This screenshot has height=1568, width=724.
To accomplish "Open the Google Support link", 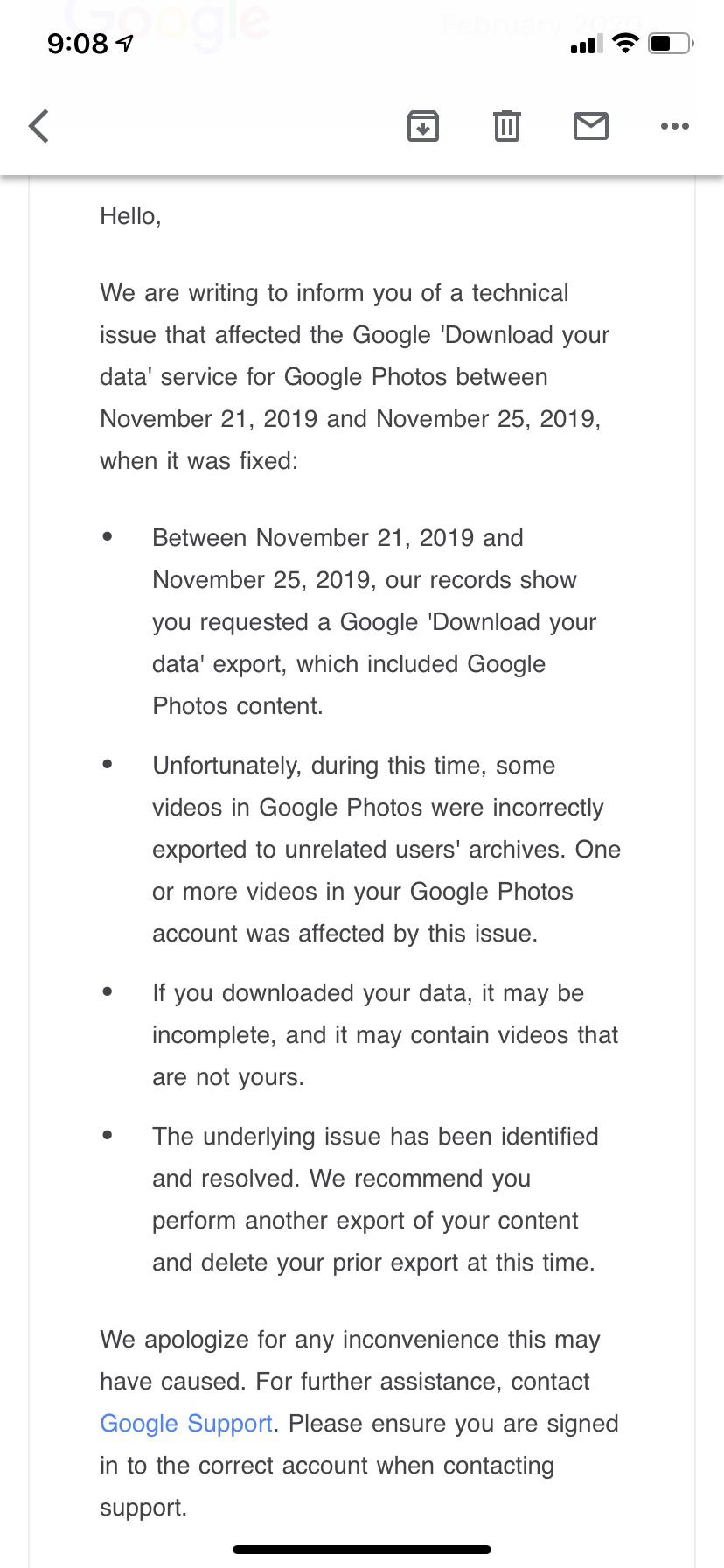I will 186,1424.
